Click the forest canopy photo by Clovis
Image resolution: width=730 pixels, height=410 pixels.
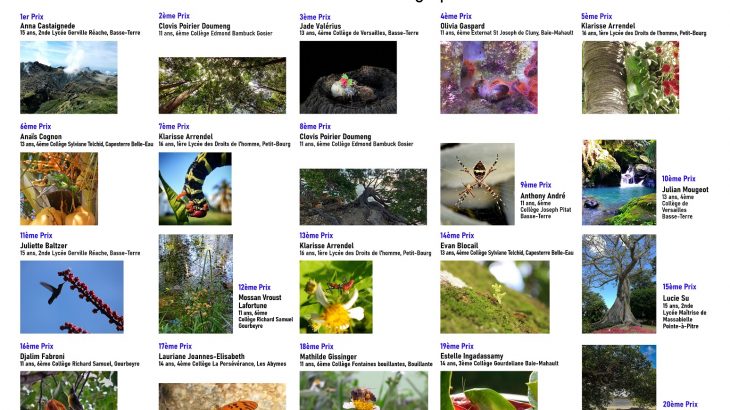point(222,86)
